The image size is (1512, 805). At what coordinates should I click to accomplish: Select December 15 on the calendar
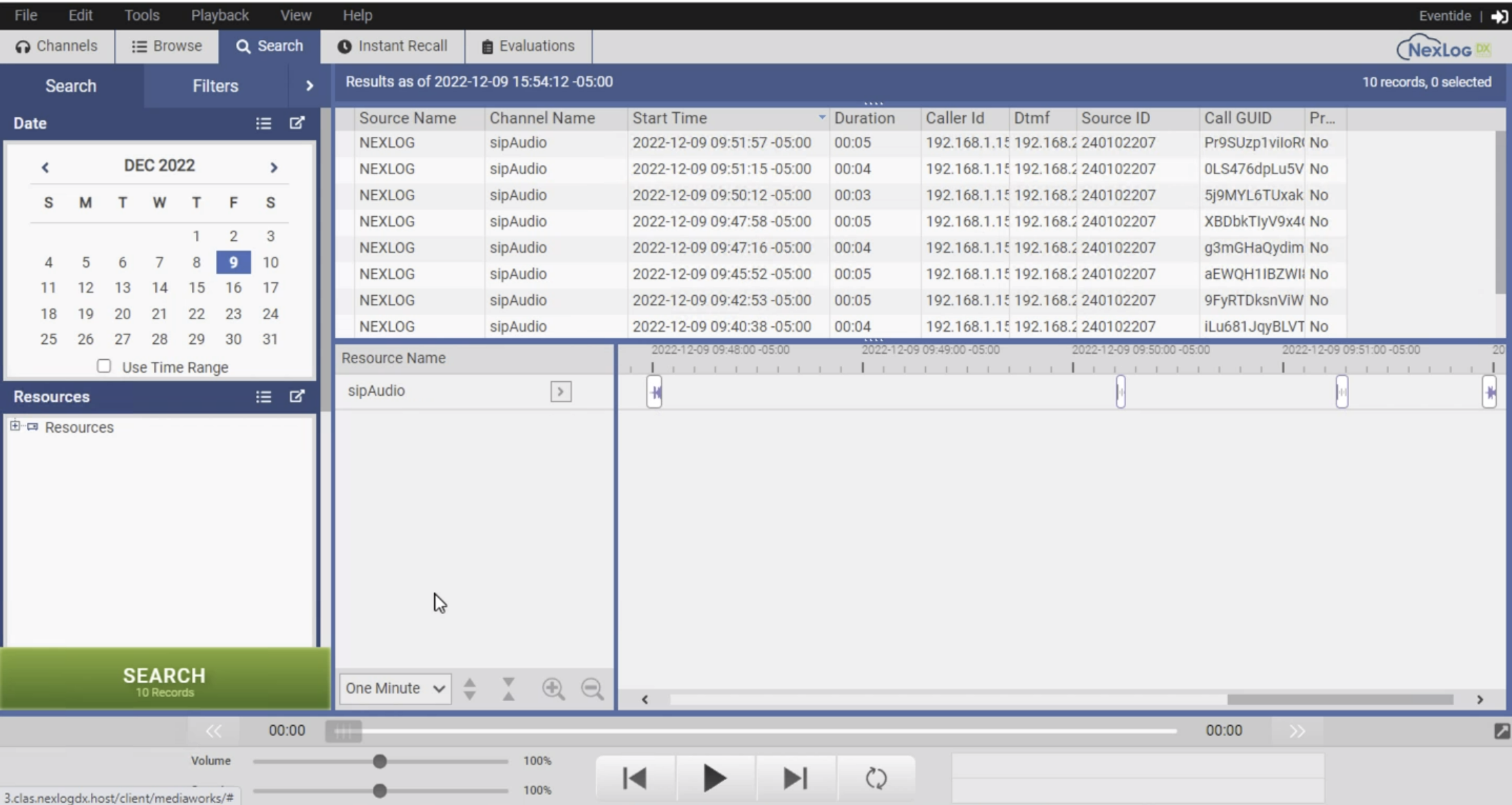[x=196, y=288]
